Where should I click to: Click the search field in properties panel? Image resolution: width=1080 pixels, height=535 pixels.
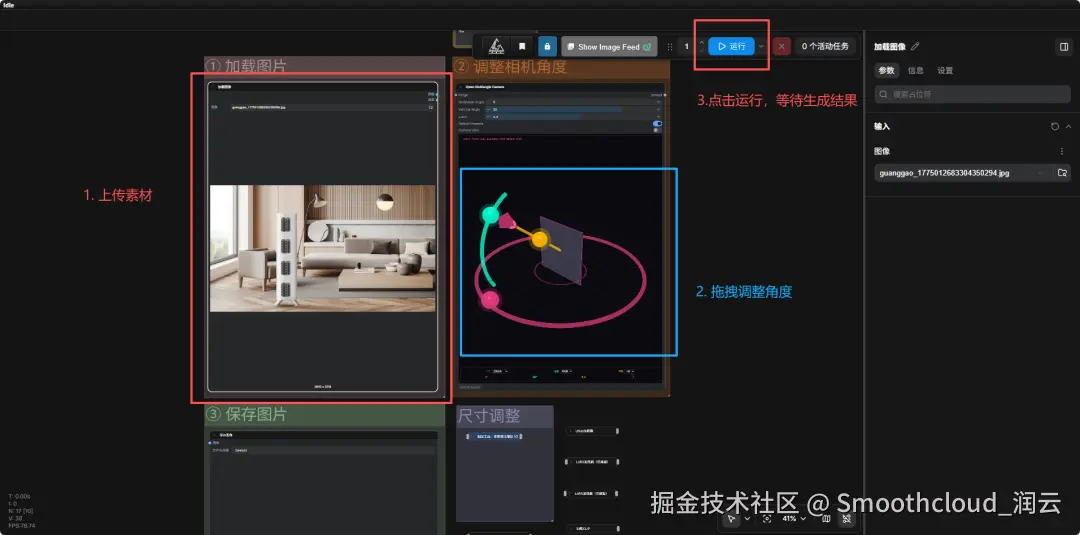click(x=972, y=94)
